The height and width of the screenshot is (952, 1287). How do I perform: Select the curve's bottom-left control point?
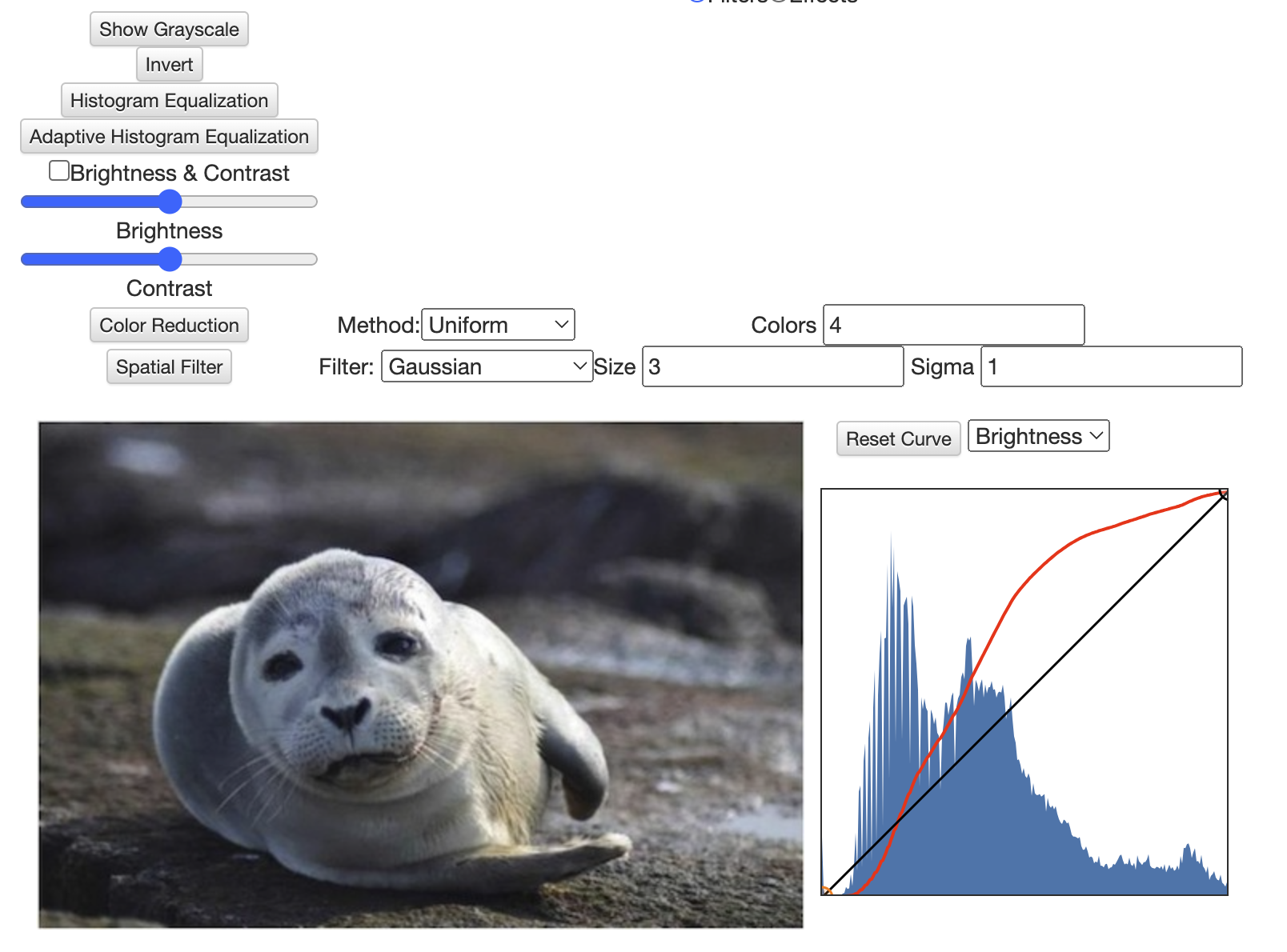pyautogui.click(x=827, y=890)
